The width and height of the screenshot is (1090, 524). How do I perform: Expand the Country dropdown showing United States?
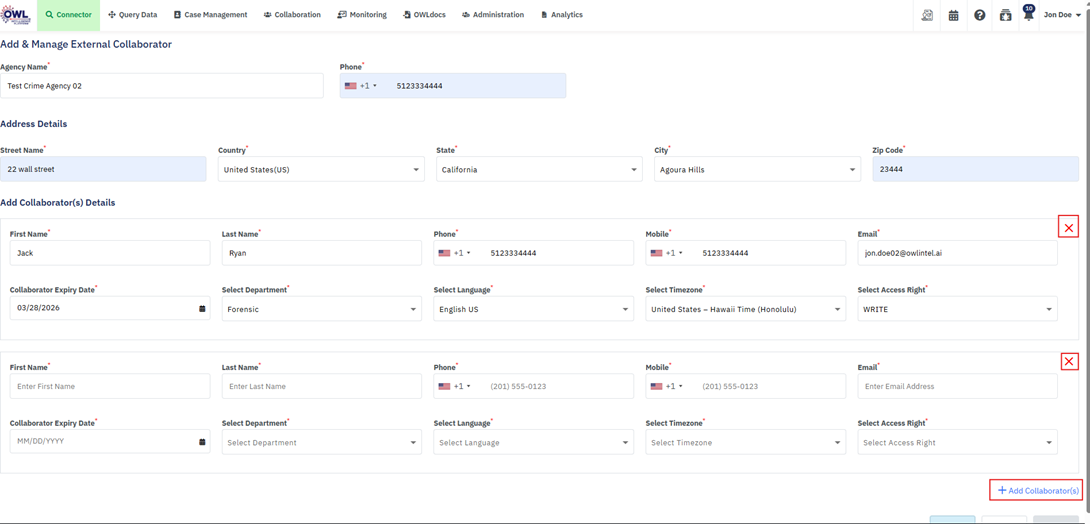[320, 170]
